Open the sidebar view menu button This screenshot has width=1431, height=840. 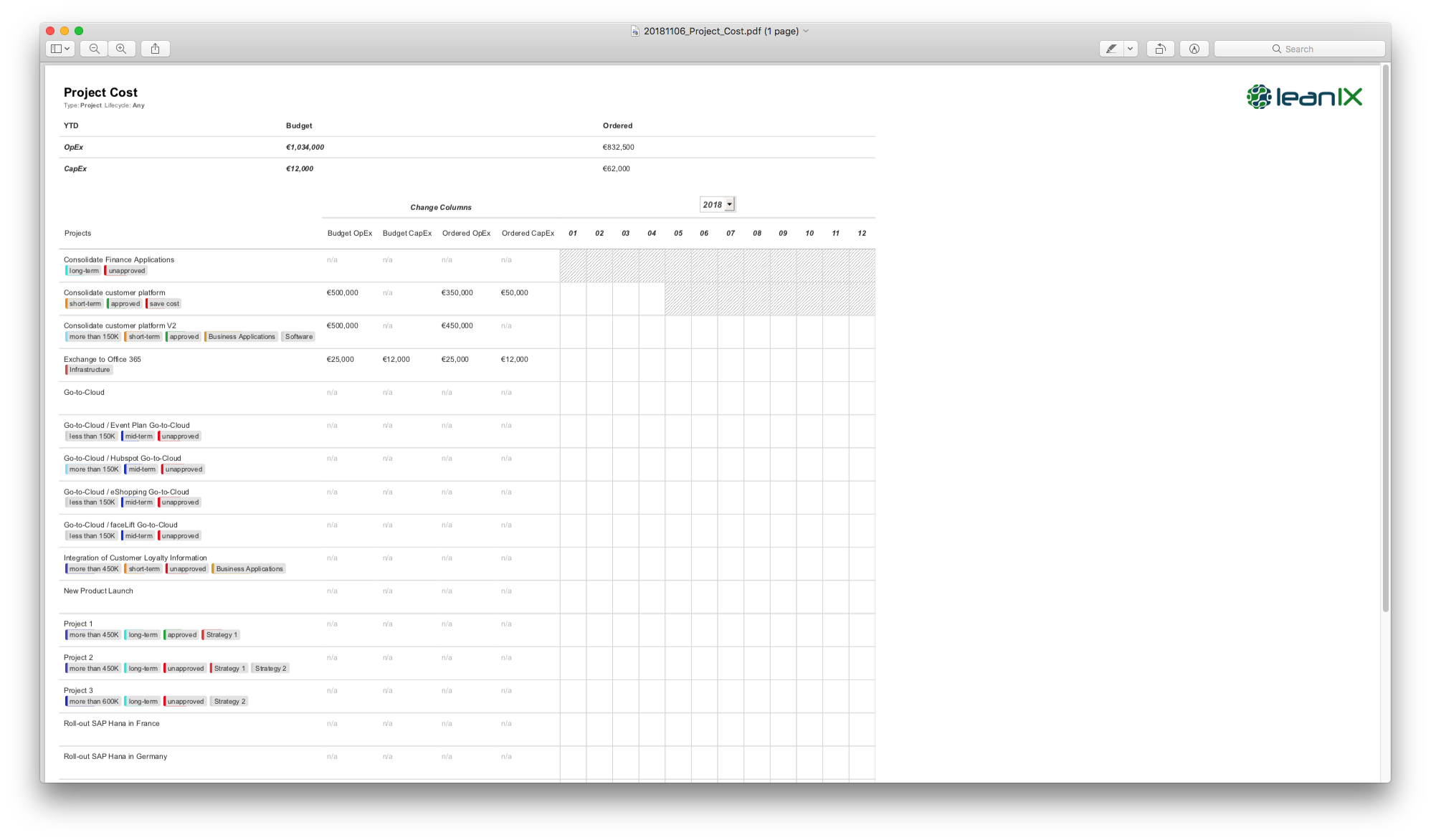pyautogui.click(x=60, y=49)
